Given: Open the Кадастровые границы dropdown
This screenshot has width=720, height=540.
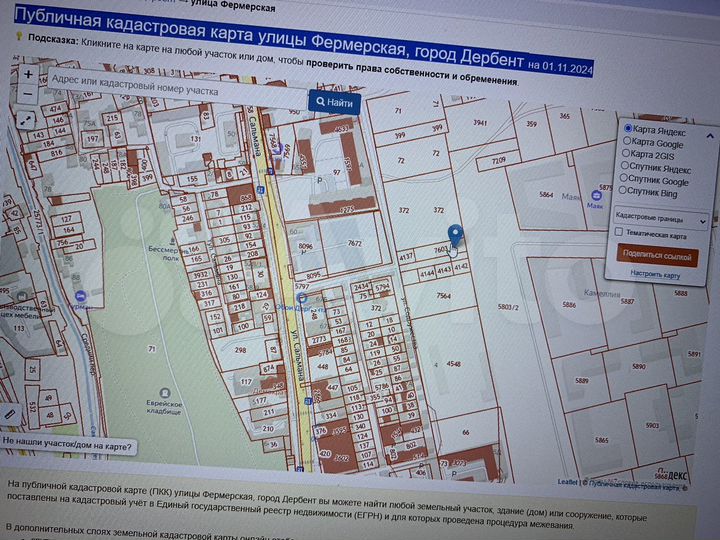Looking at the screenshot, I should (660, 217).
